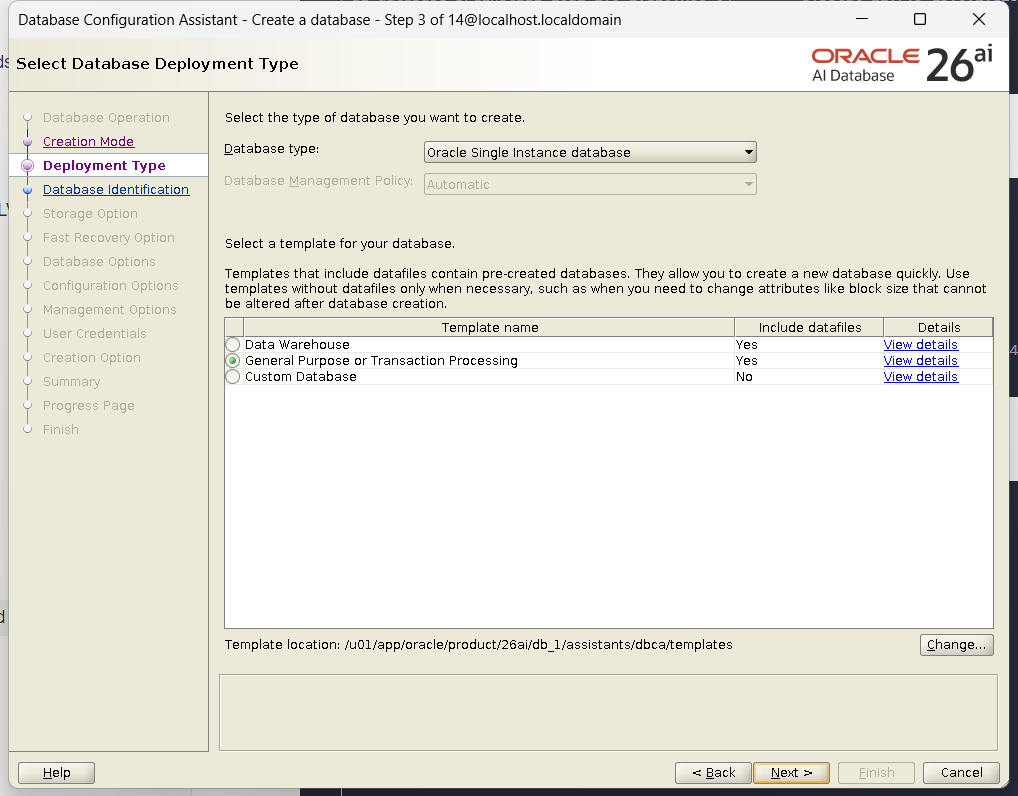Go to the Next step
Screen dimensions: 1018x796
click(791, 773)
